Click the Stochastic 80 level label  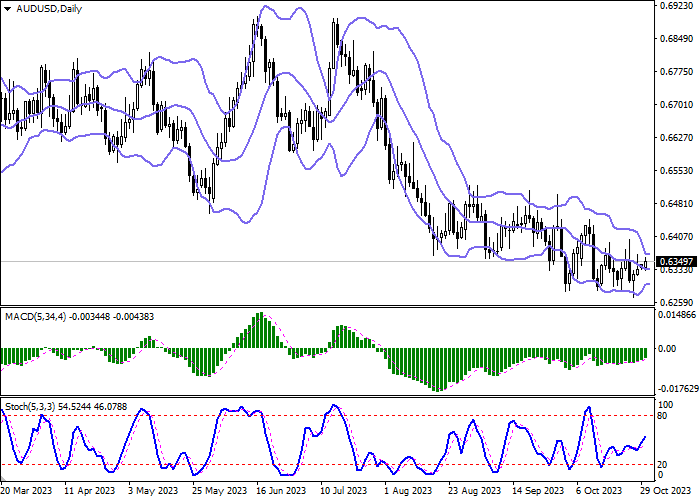663,416
